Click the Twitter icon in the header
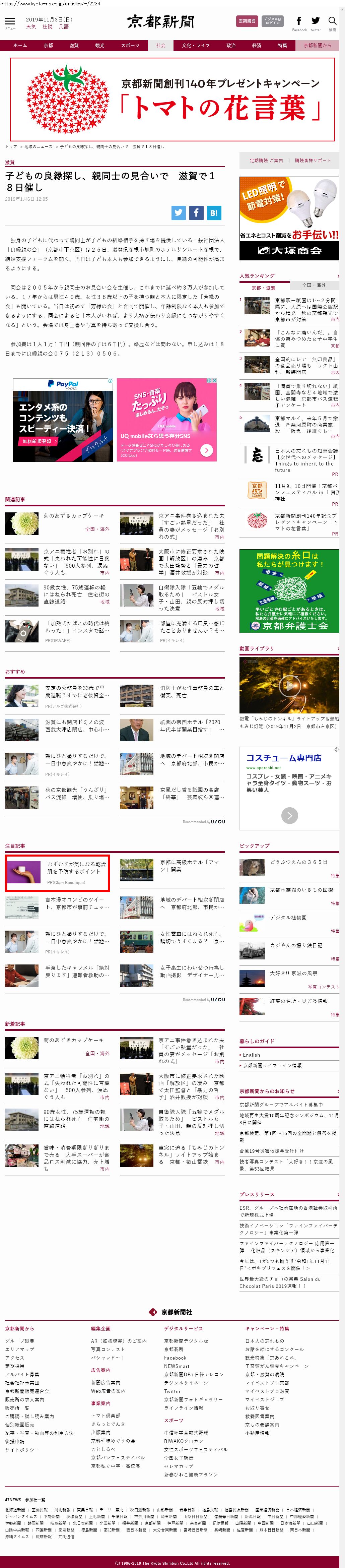Image resolution: width=345 pixels, height=1568 pixels. pos(315,21)
